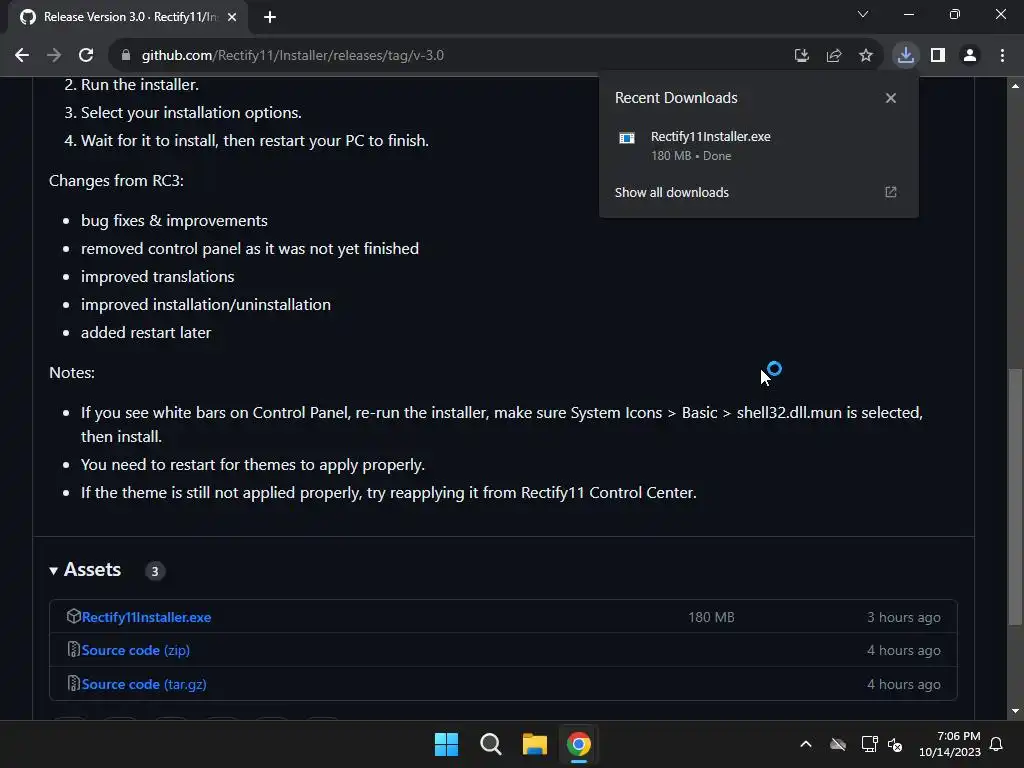
Task: Go back to the previous page
Action: [x=22, y=56]
